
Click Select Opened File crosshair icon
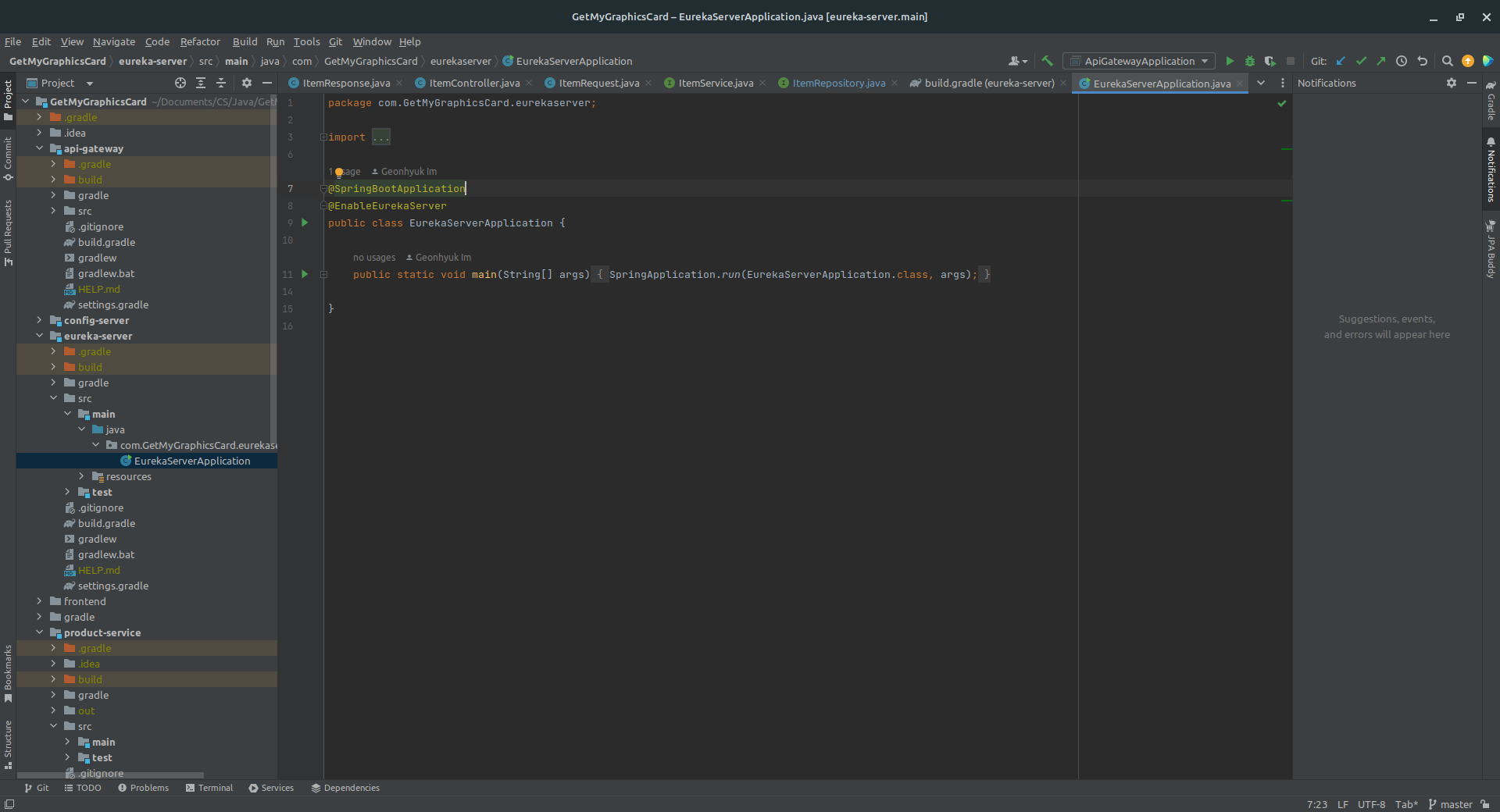(180, 83)
